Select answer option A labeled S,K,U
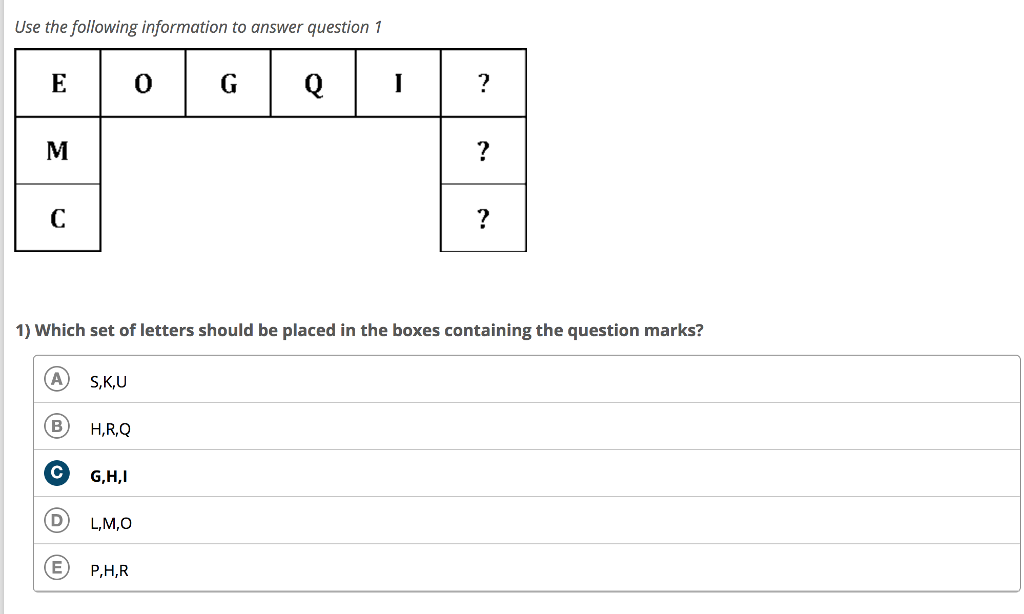The image size is (1024, 614). click(x=58, y=379)
